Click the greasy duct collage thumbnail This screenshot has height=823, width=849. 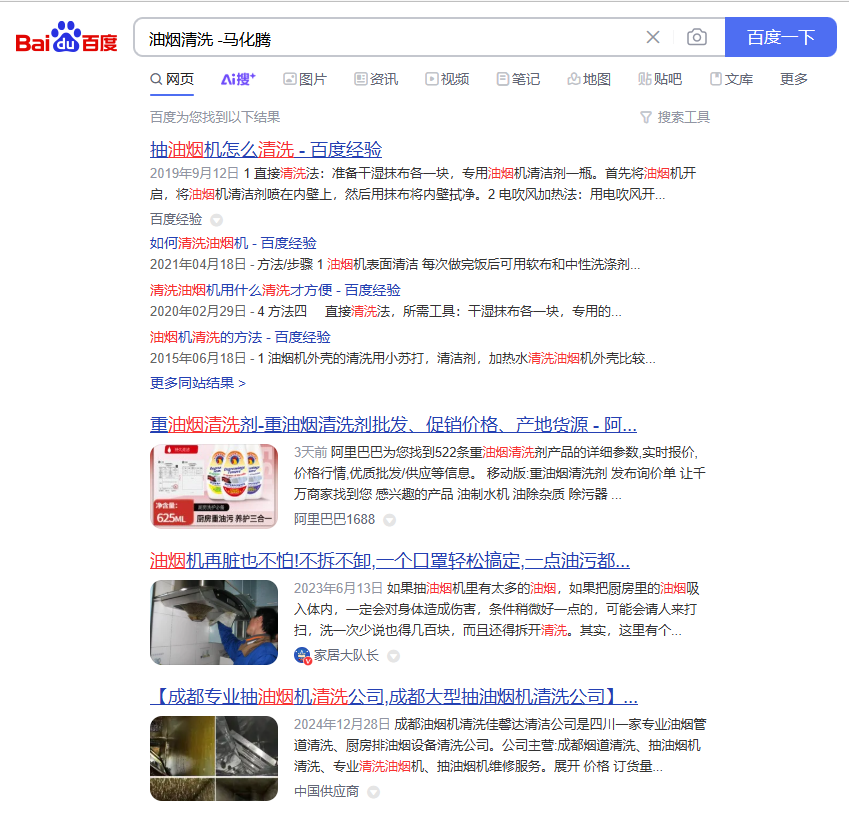(x=214, y=758)
